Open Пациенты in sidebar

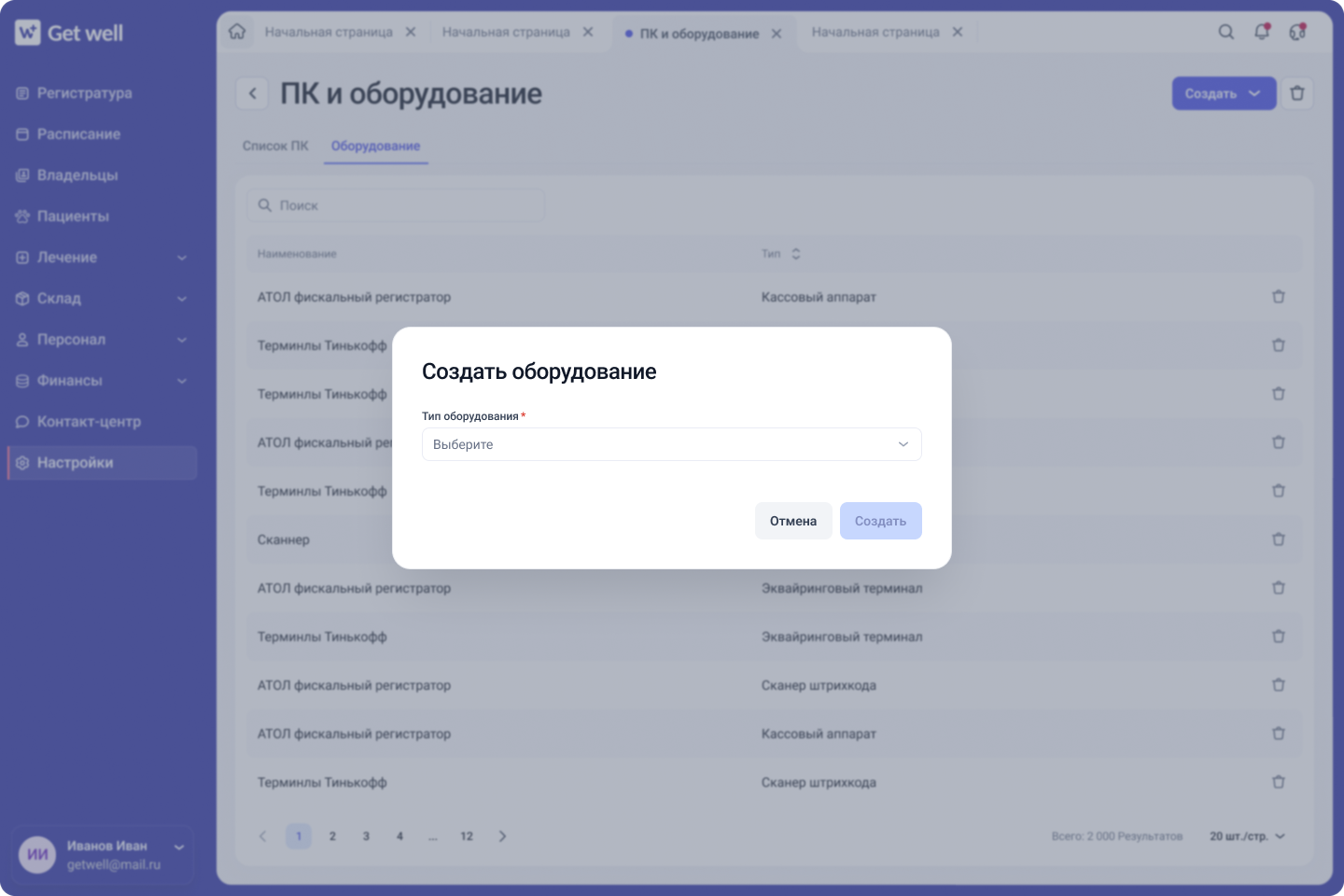[103, 217]
